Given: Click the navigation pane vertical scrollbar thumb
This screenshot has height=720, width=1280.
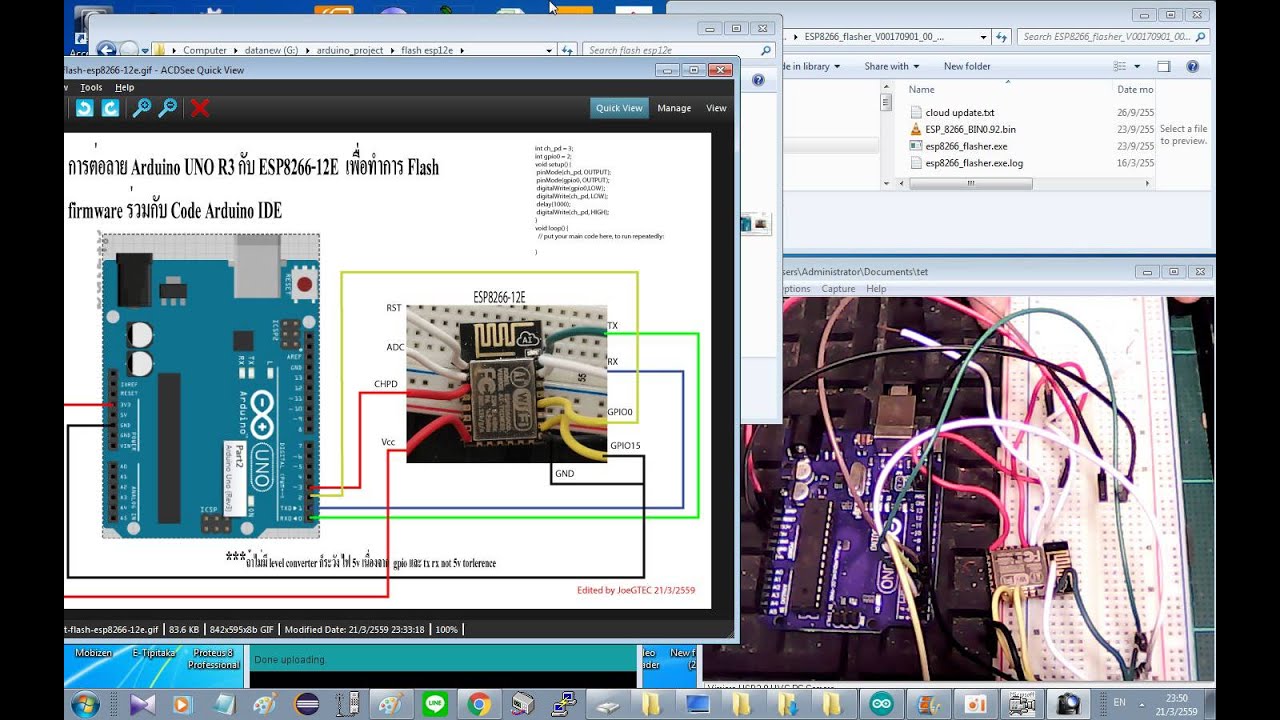Looking at the screenshot, I should tap(886, 102).
